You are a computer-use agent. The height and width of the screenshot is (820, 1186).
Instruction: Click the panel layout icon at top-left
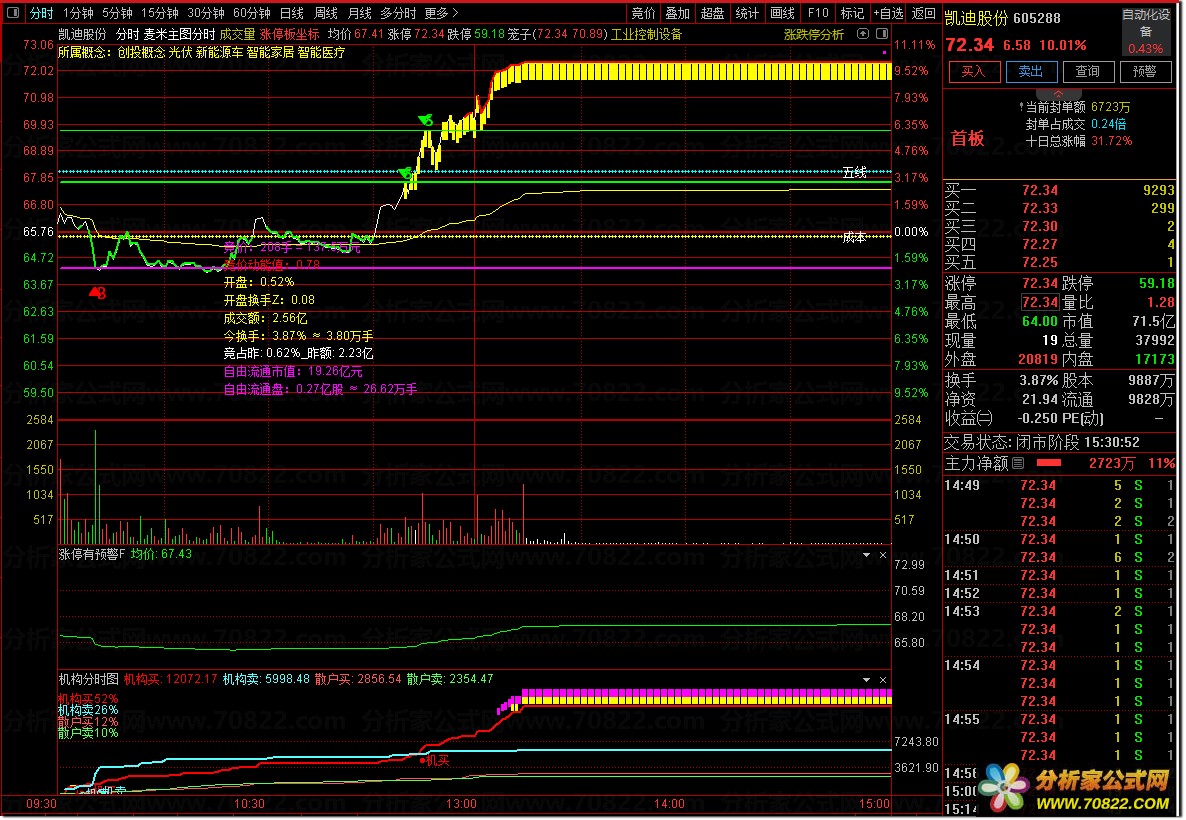coord(13,13)
